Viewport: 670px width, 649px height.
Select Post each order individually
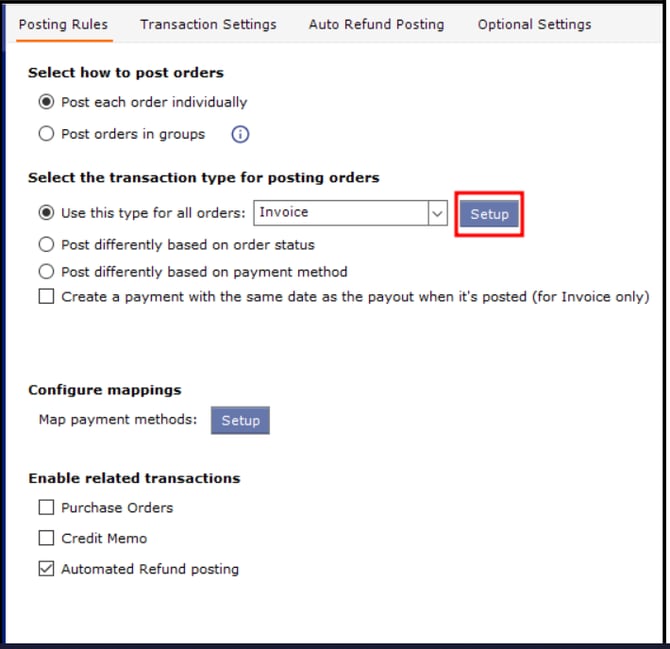[x=45, y=102]
